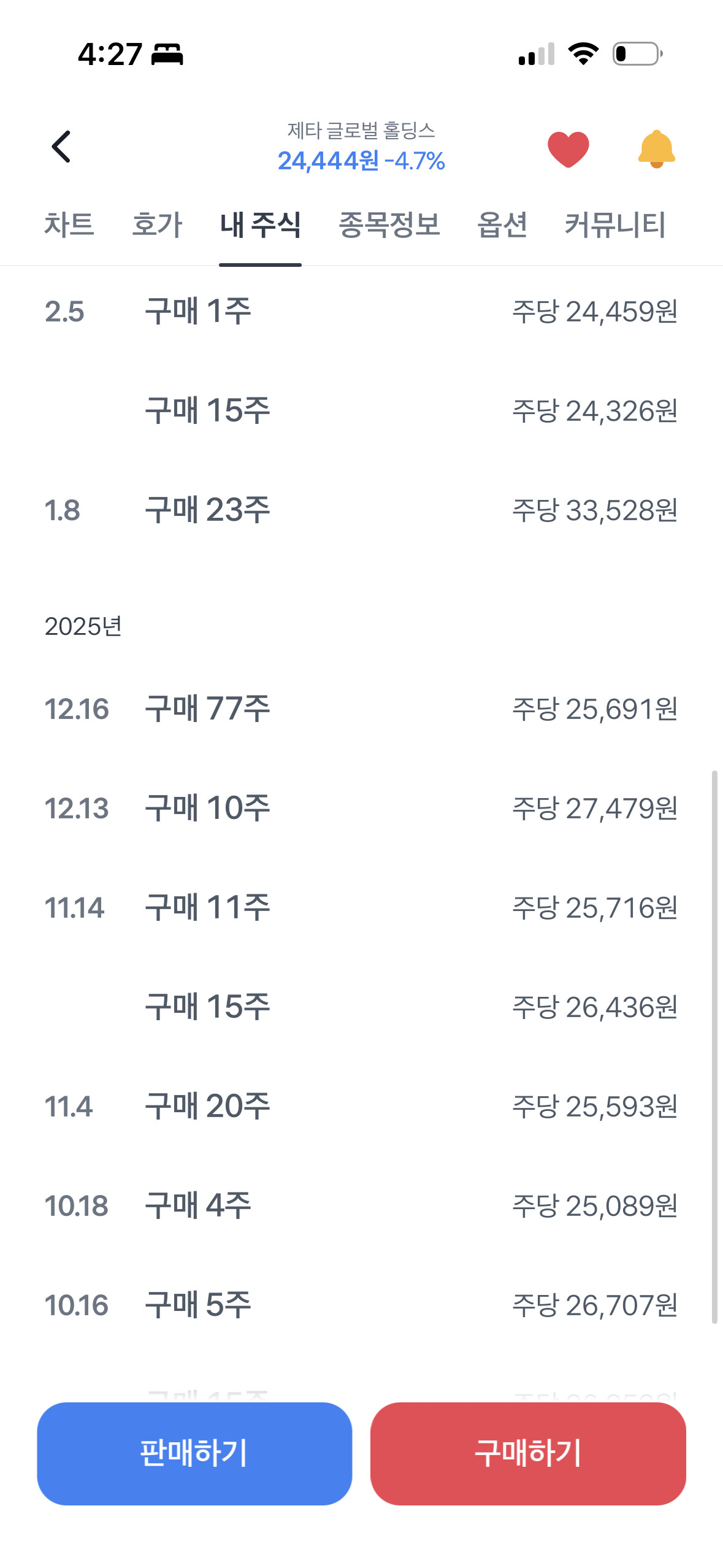Switch to the 차트 tab
The image size is (723, 1568).
[x=69, y=225]
